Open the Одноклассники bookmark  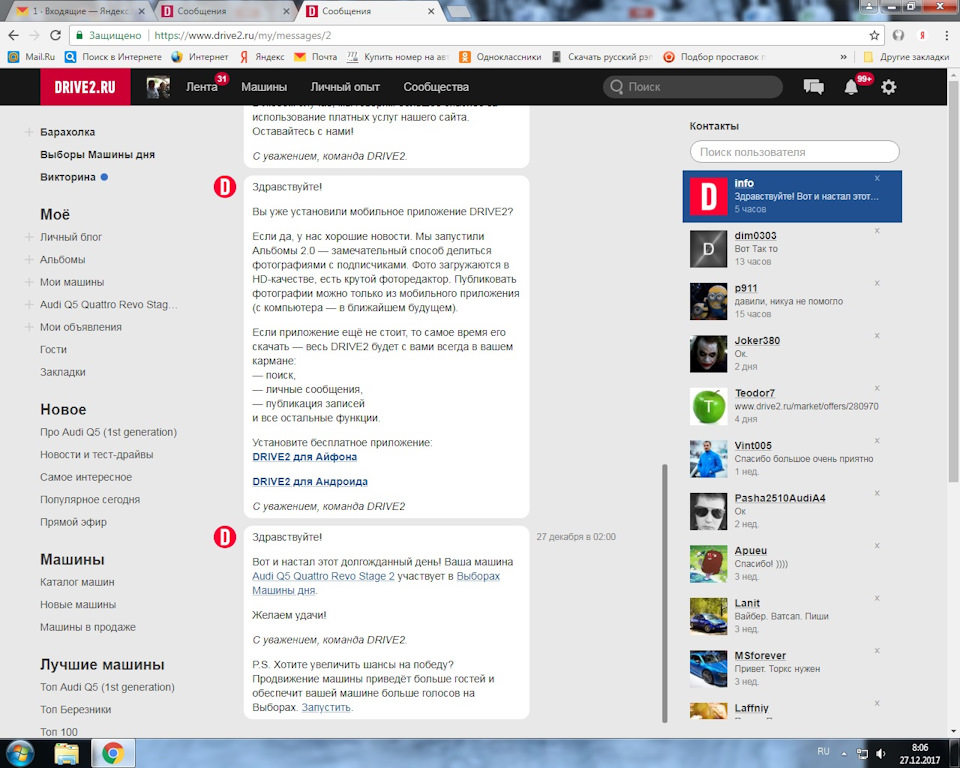click(501, 57)
